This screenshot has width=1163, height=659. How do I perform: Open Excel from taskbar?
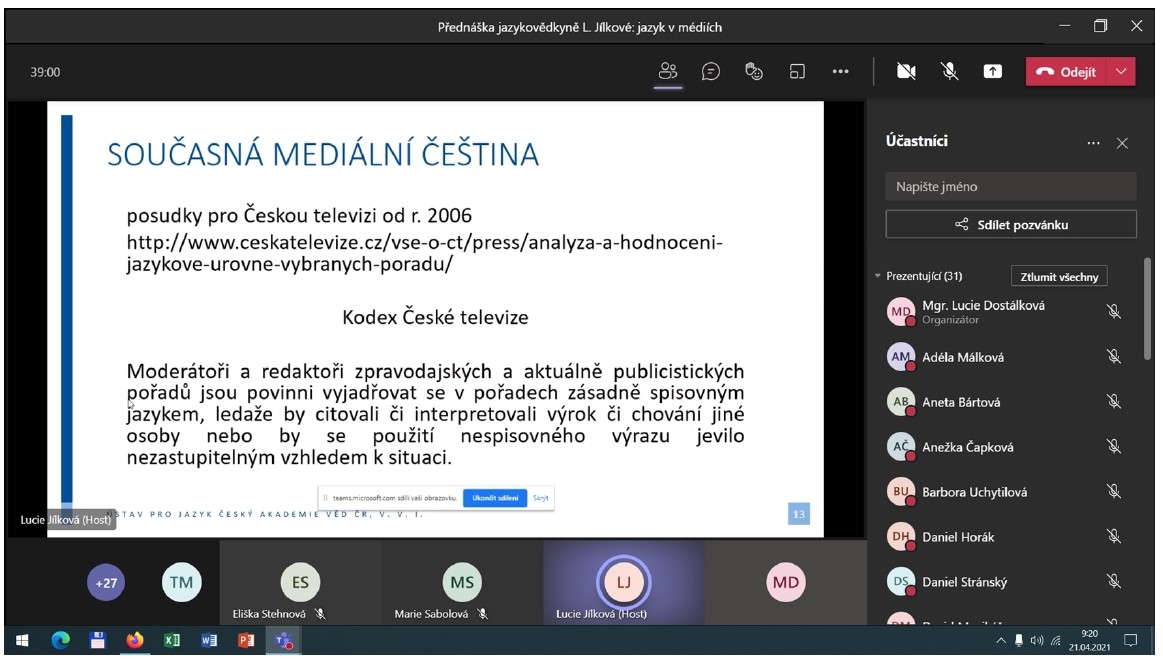[172, 640]
